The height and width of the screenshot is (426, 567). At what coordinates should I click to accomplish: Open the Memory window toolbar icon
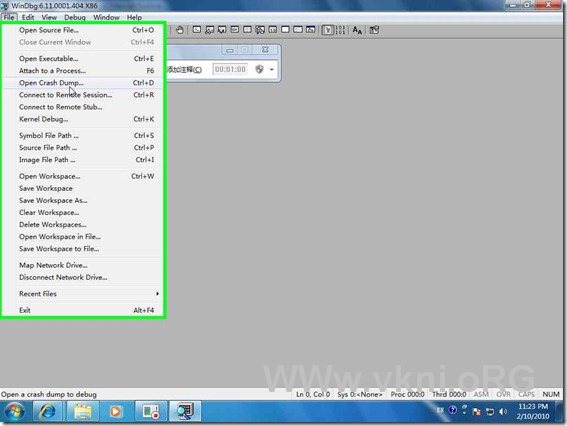pyautogui.click(x=247, y=30)
